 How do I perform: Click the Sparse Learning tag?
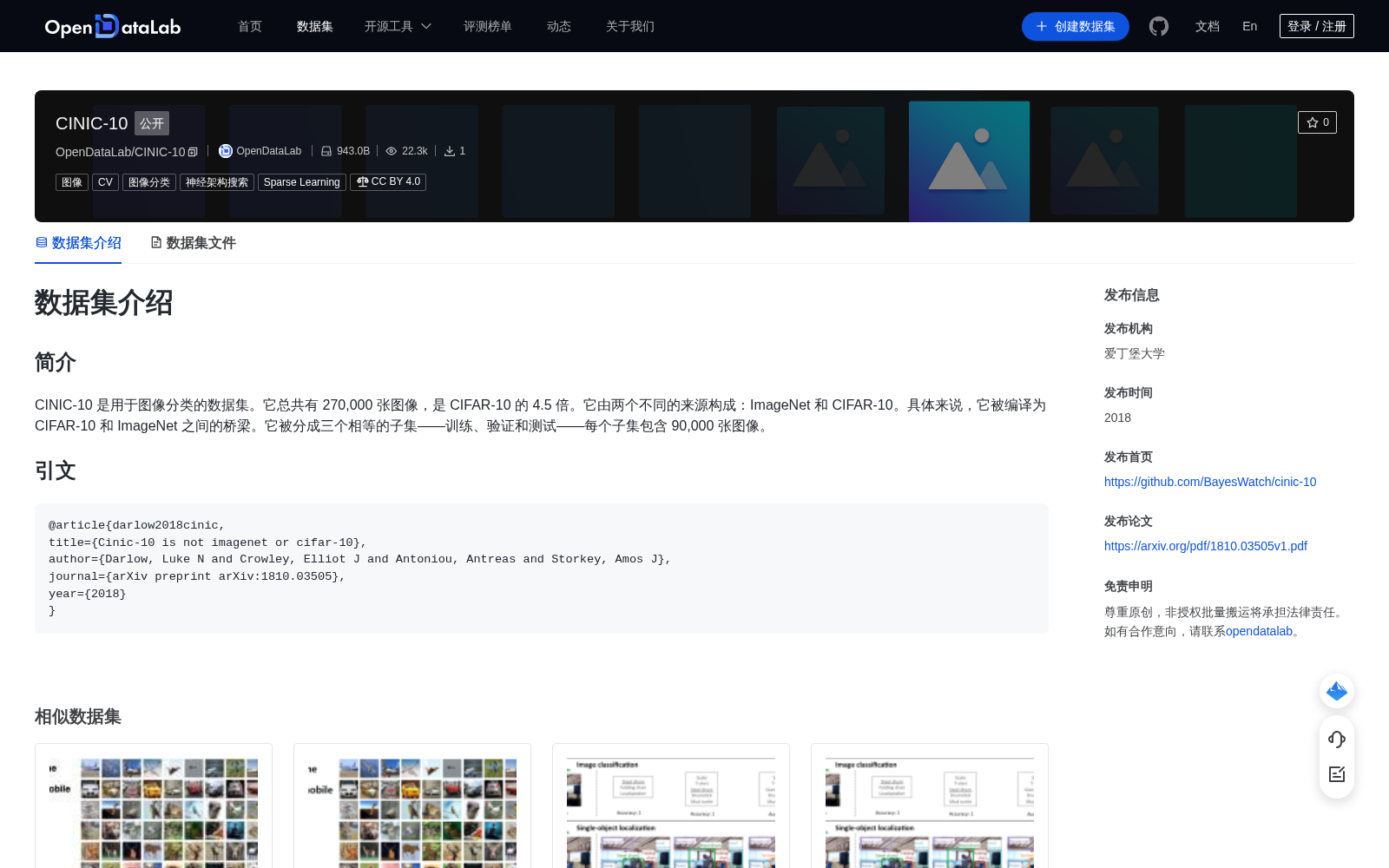302,182
